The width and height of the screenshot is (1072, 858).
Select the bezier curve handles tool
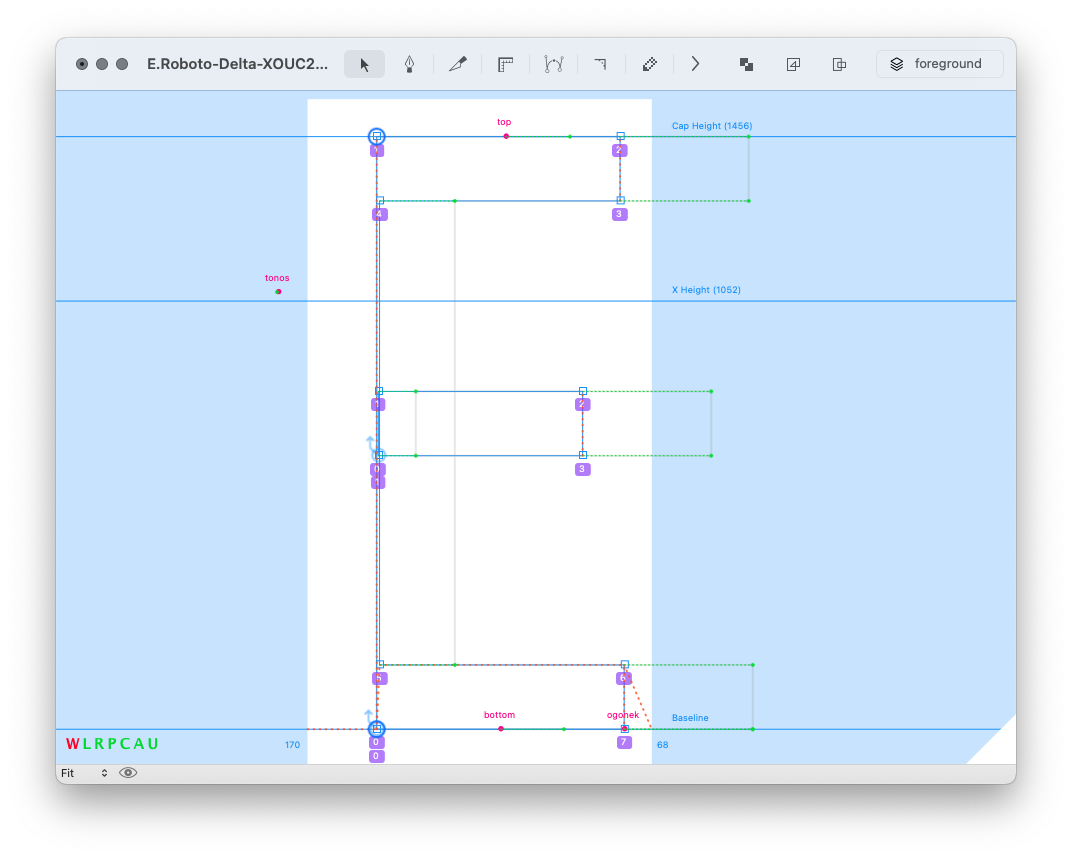point(553,64)
